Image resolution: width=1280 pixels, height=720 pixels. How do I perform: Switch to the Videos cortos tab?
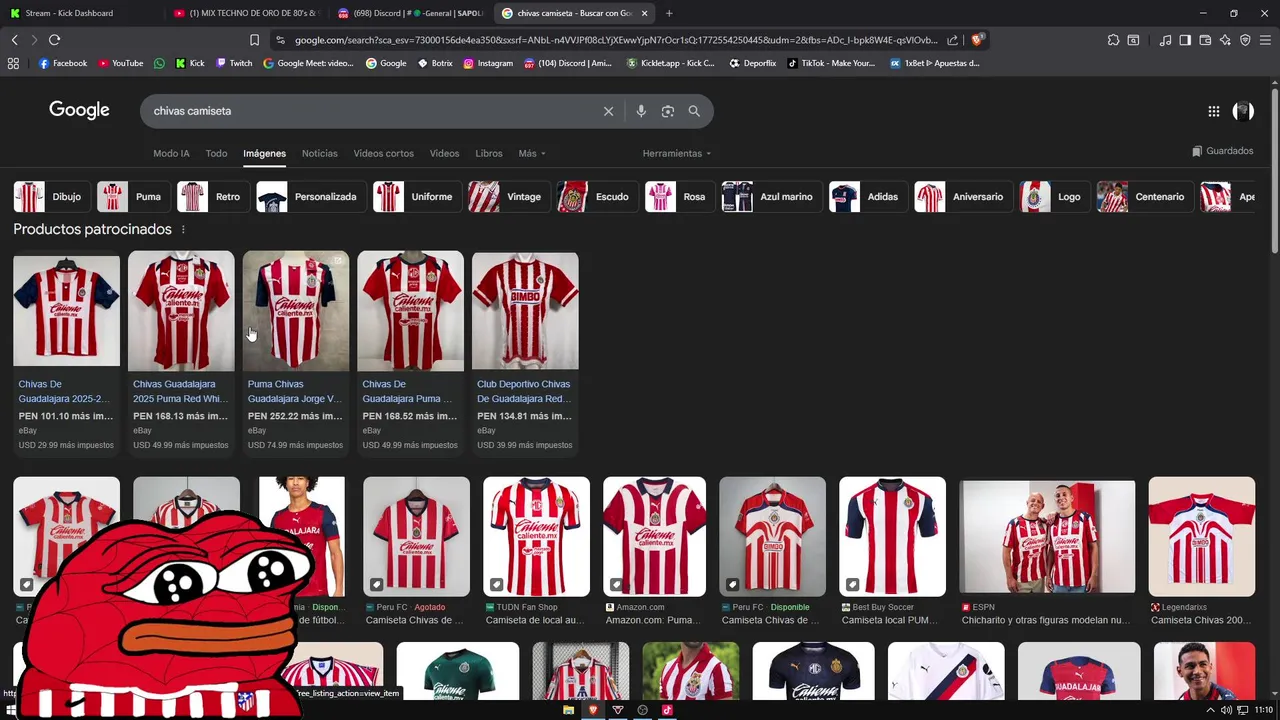point(383,153)
